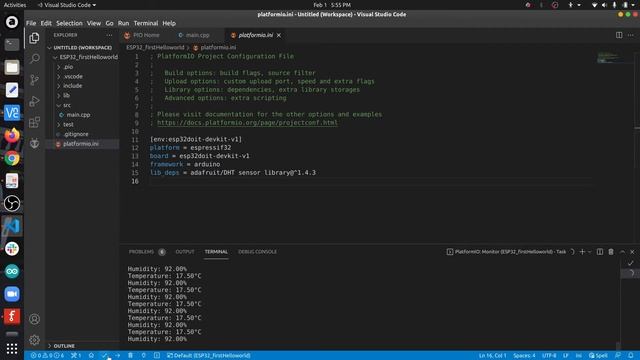This screenshot has height=360, width=640.
Task: Click the LF end-of-line indicator
Action: 566,356
